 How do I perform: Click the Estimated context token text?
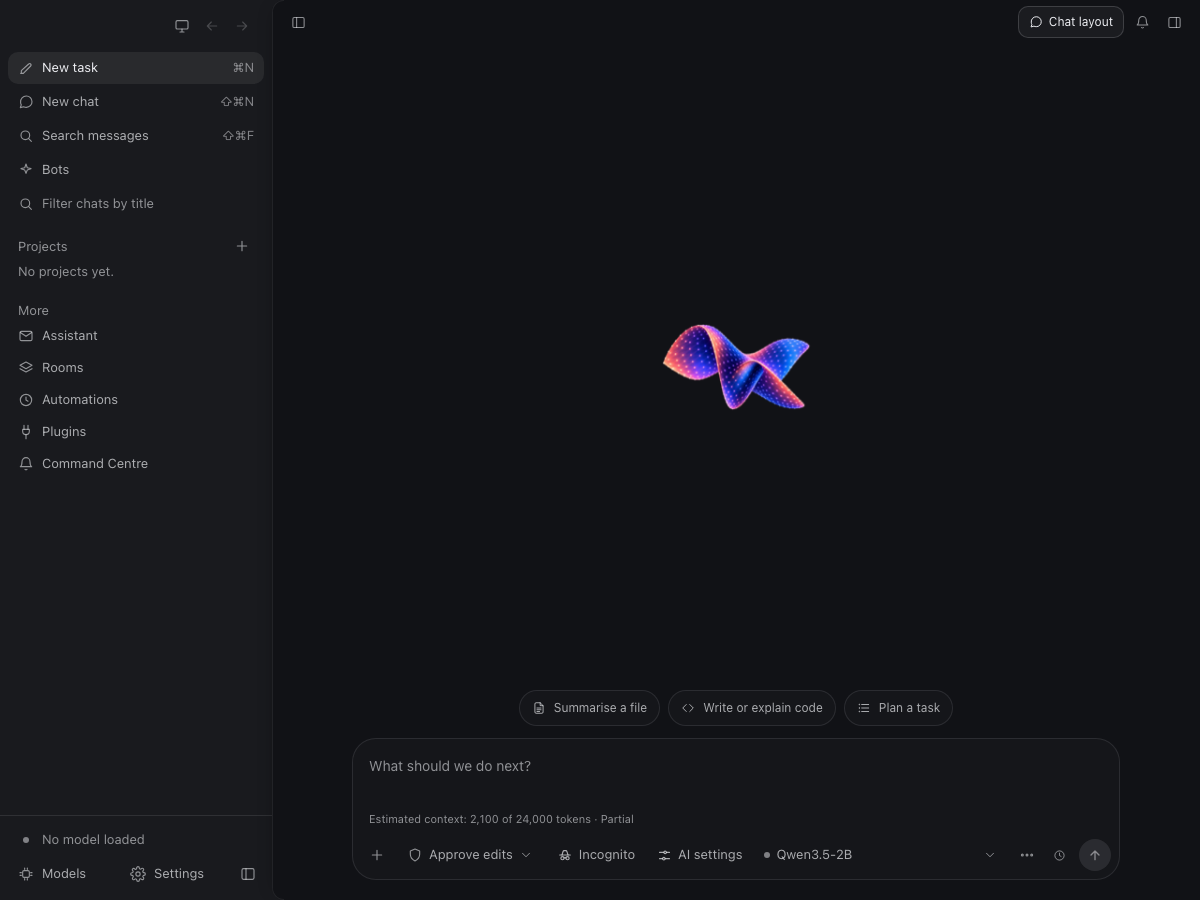[501, 819]
